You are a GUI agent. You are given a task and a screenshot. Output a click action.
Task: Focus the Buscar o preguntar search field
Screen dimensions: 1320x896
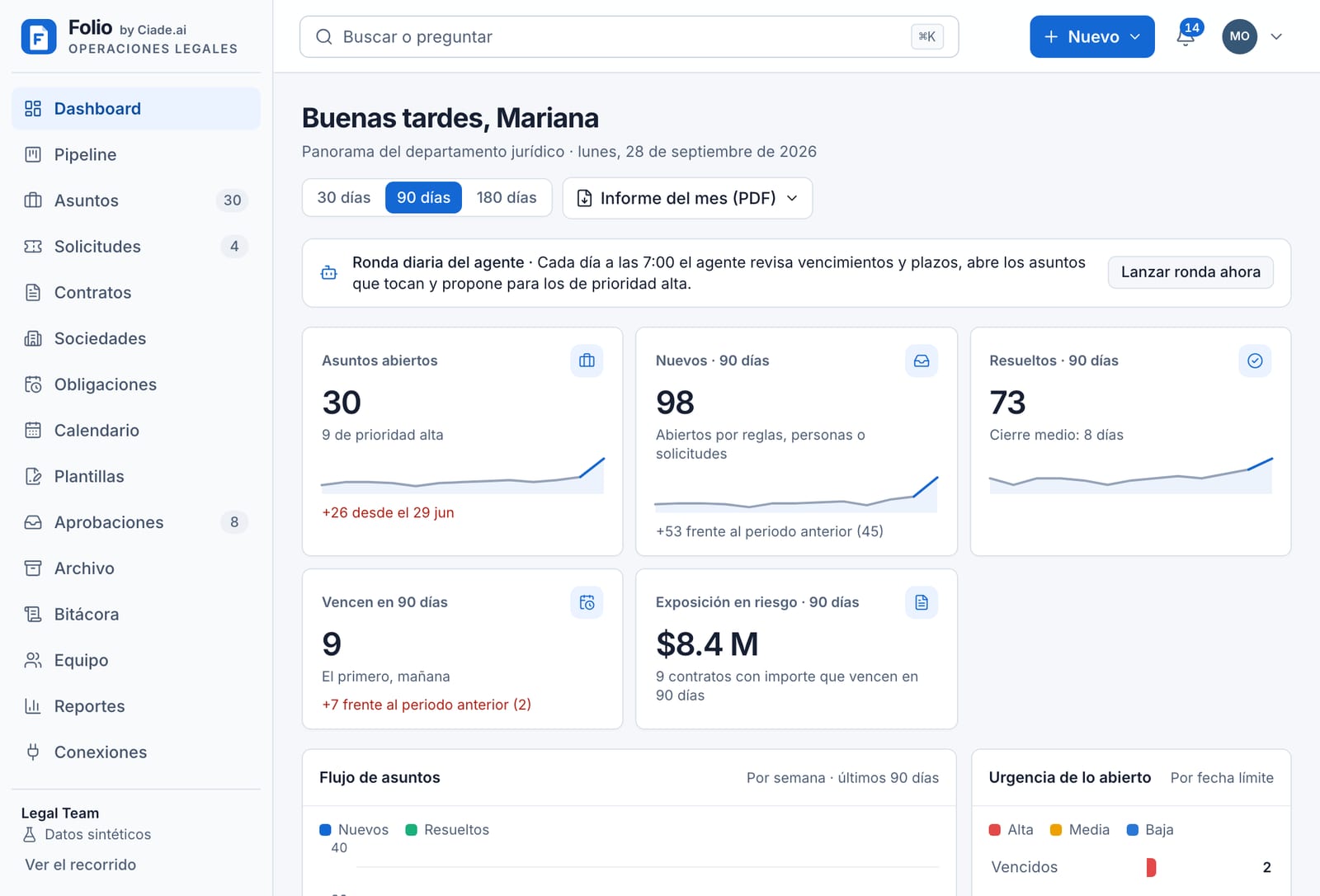coord(629,36)
